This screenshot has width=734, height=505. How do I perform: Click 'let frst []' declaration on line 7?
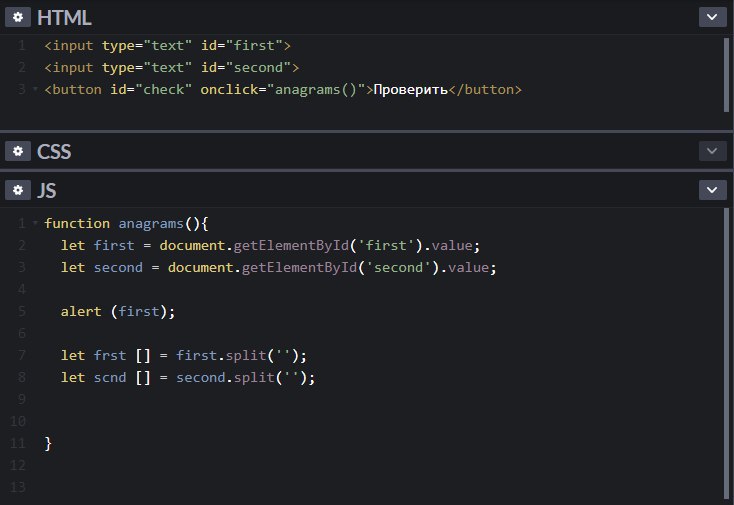tap(105, 355)
